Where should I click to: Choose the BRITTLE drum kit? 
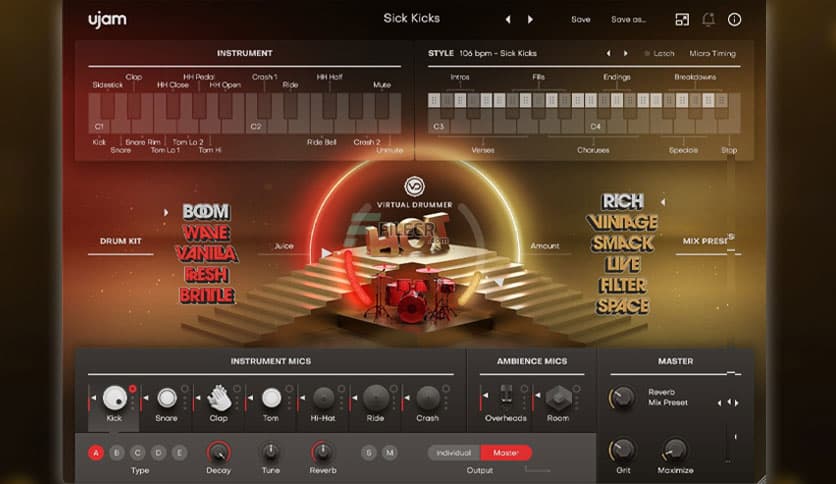pyautogui.click(x=206, y=295)
